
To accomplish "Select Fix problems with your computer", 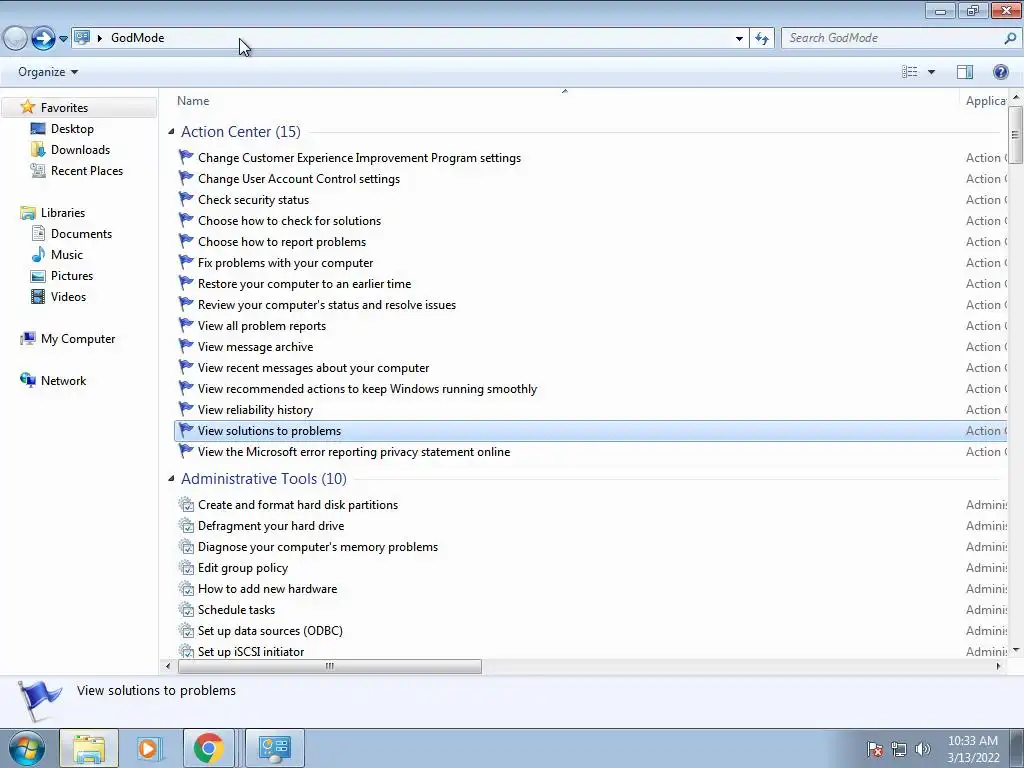I will pyautogui.click(x=285, y=263).
